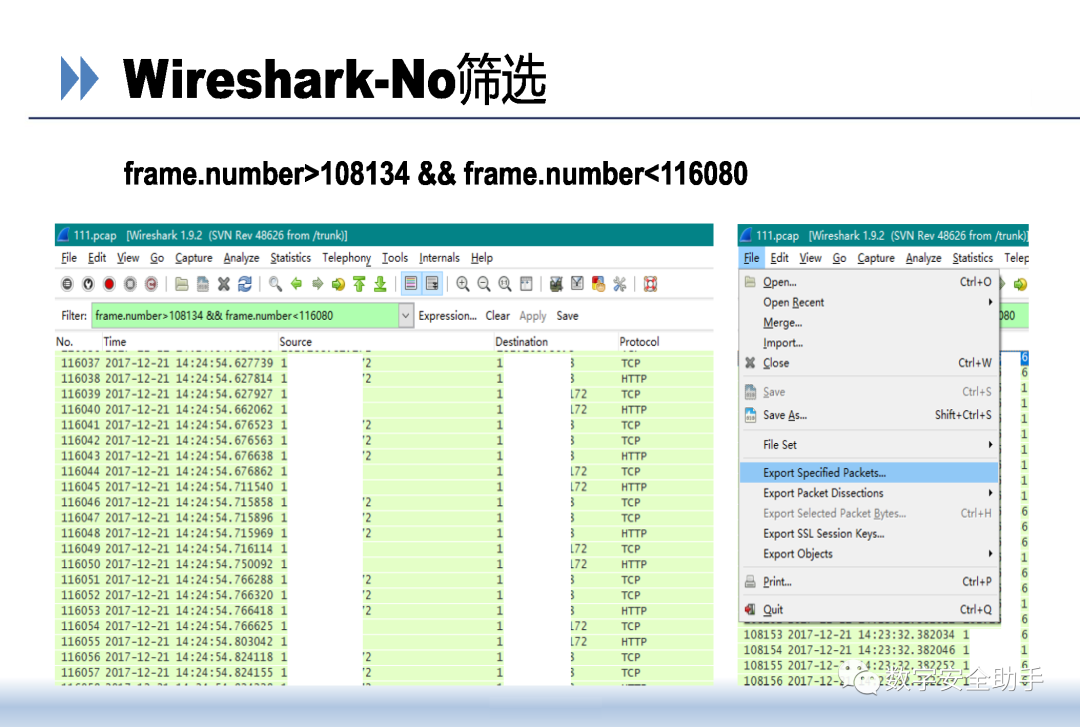Click into the display filter field

(245, 316)
